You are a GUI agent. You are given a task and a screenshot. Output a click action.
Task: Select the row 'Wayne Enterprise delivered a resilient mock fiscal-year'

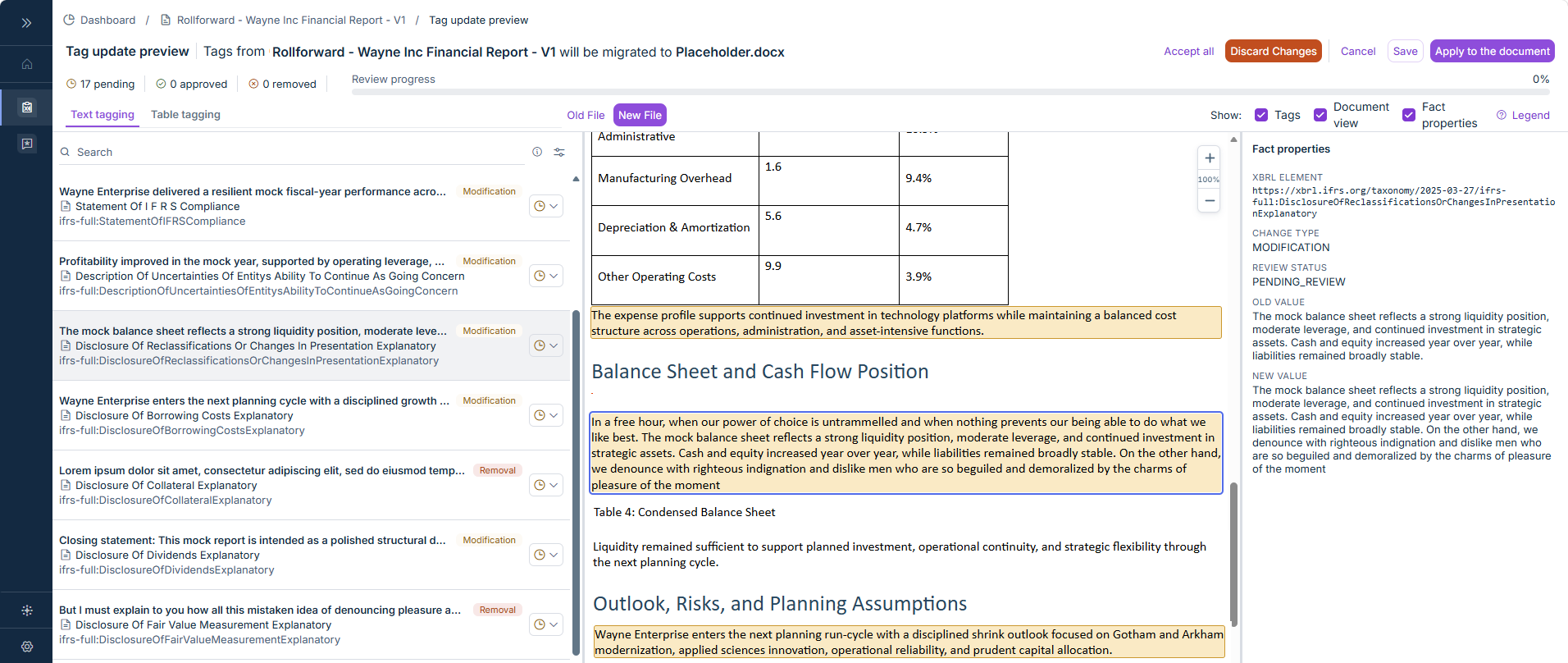coord(312,206)
